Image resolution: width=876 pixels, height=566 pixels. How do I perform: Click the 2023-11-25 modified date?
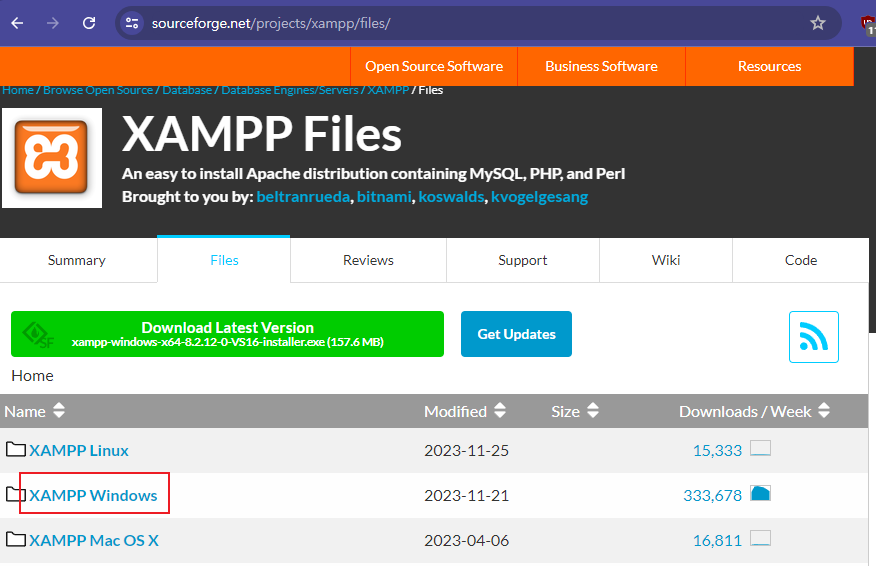tap(466, 450)
